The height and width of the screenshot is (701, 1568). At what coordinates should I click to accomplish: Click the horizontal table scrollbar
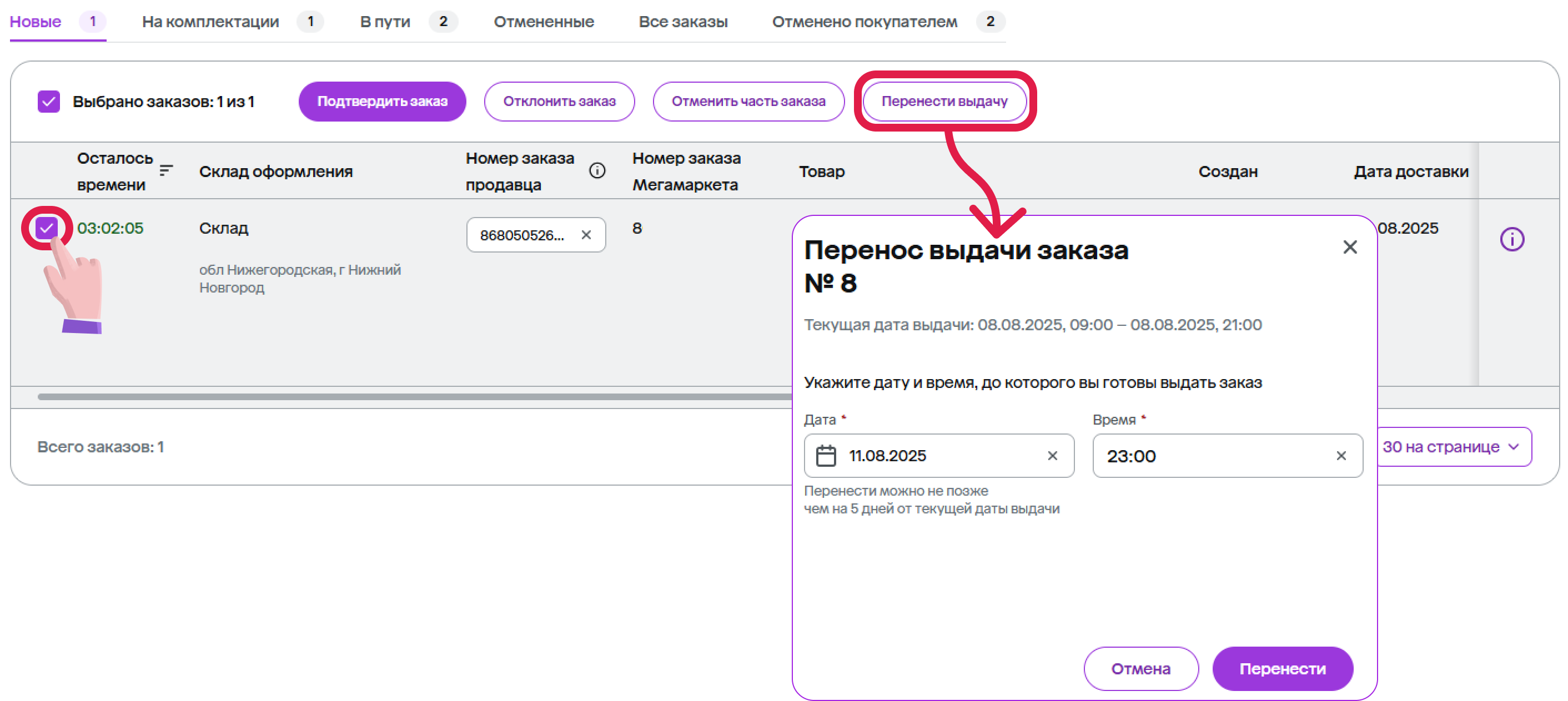click(x=414, y=396)
